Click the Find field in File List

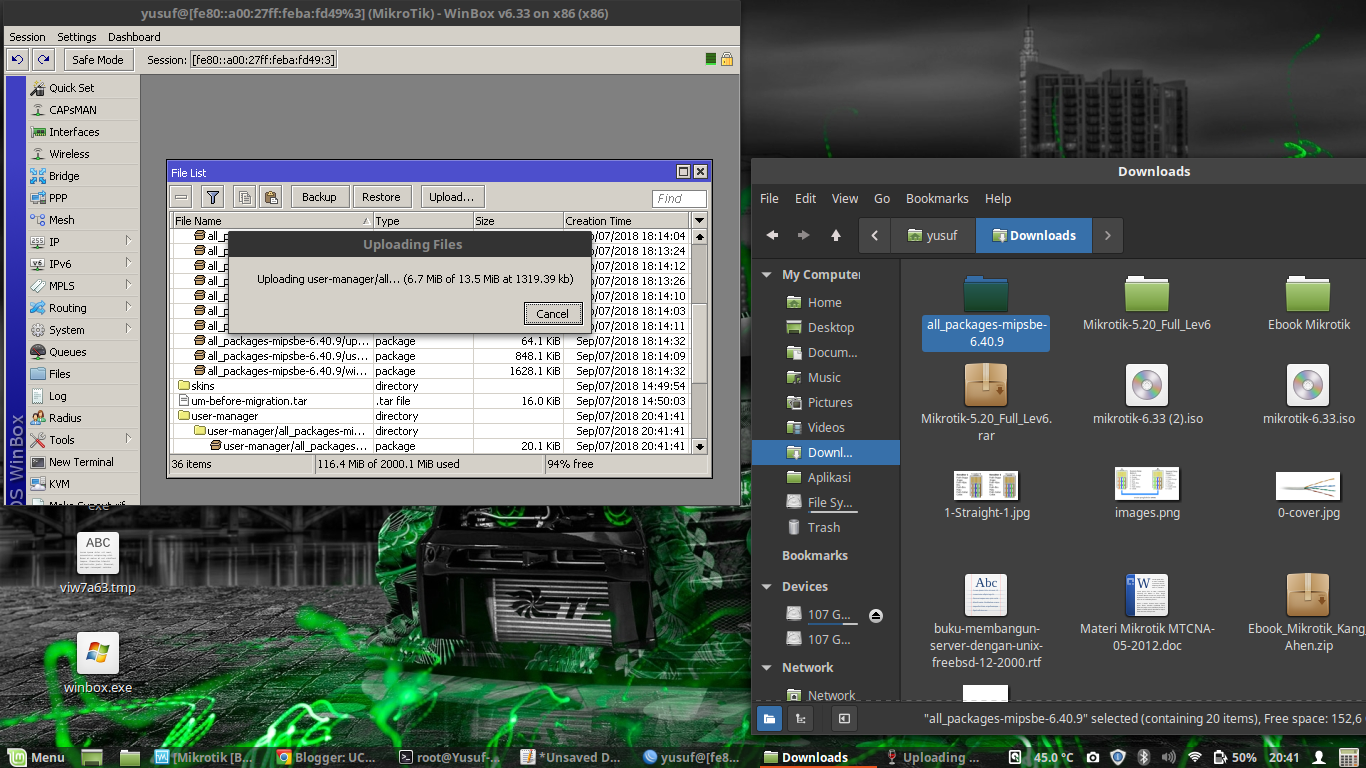pyautogui.click(x=679, y=198)
